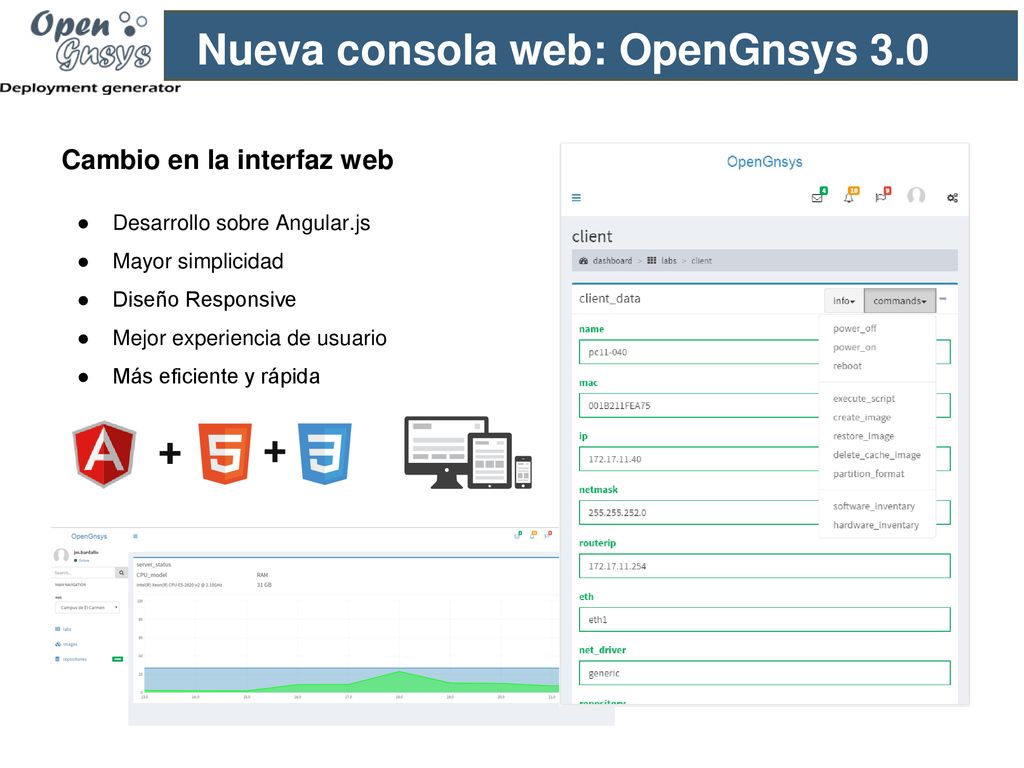The height and width of the screenshot is (768, 1024).
Task: Select execute_script from commands menu
Action: pyautogui.click(x=864, y=398)
